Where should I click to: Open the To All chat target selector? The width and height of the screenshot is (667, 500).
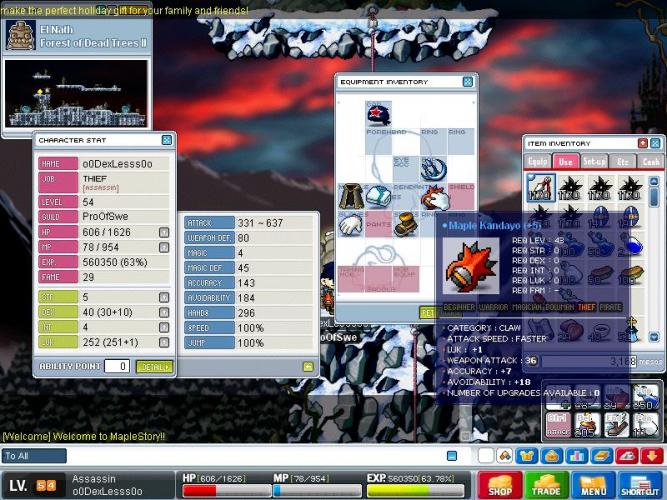(34, 456)
